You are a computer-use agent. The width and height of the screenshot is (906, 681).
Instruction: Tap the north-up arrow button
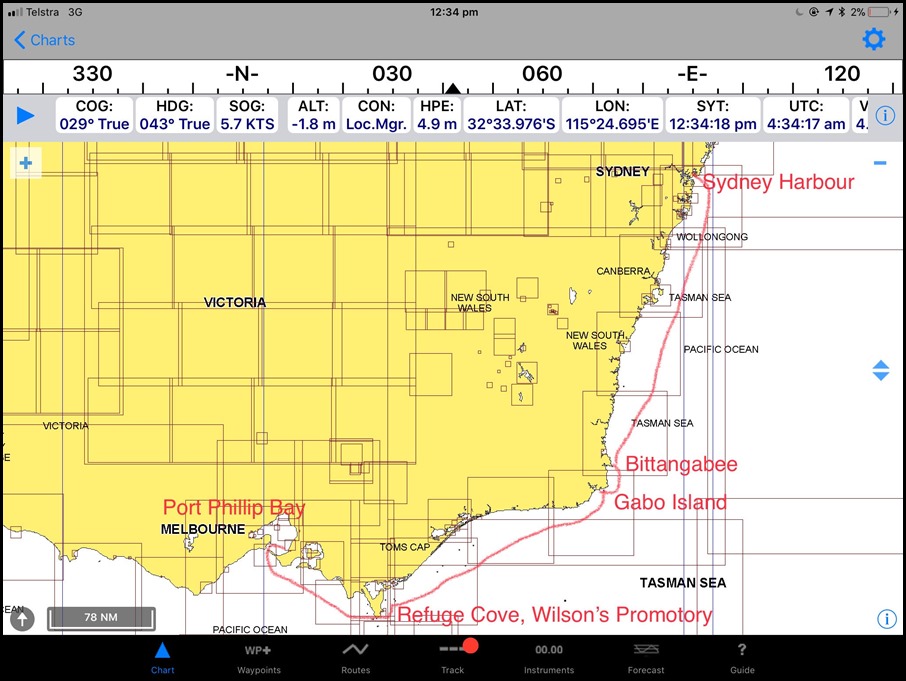point(22,619)
